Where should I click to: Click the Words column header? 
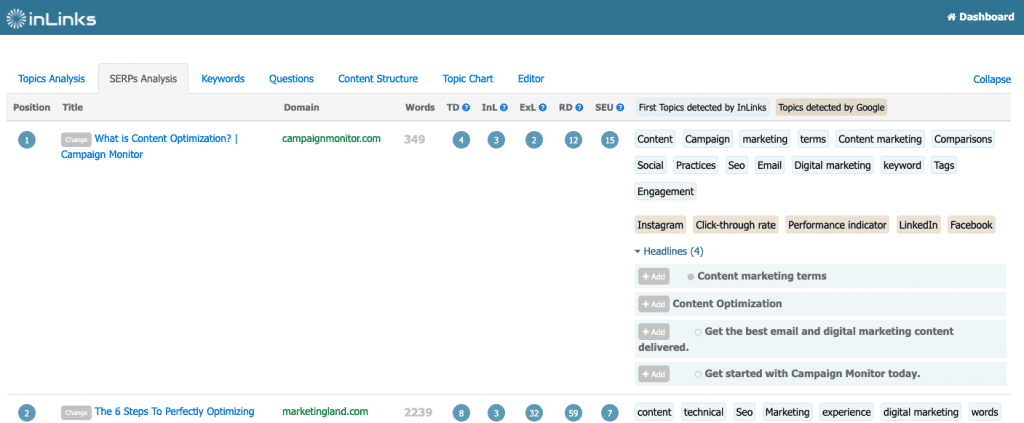coord(420,108)
